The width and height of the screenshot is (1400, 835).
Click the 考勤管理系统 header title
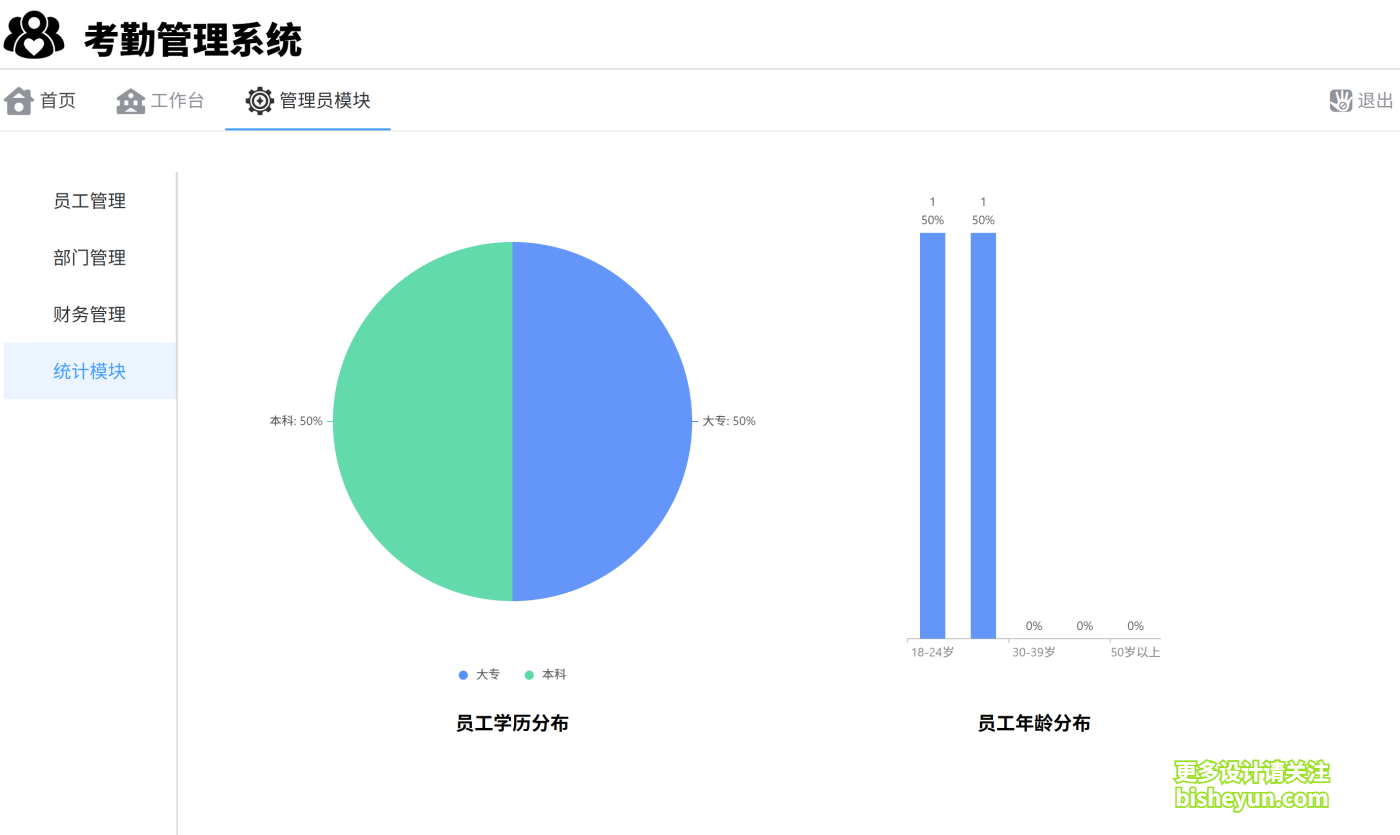(x=193, y=39)
